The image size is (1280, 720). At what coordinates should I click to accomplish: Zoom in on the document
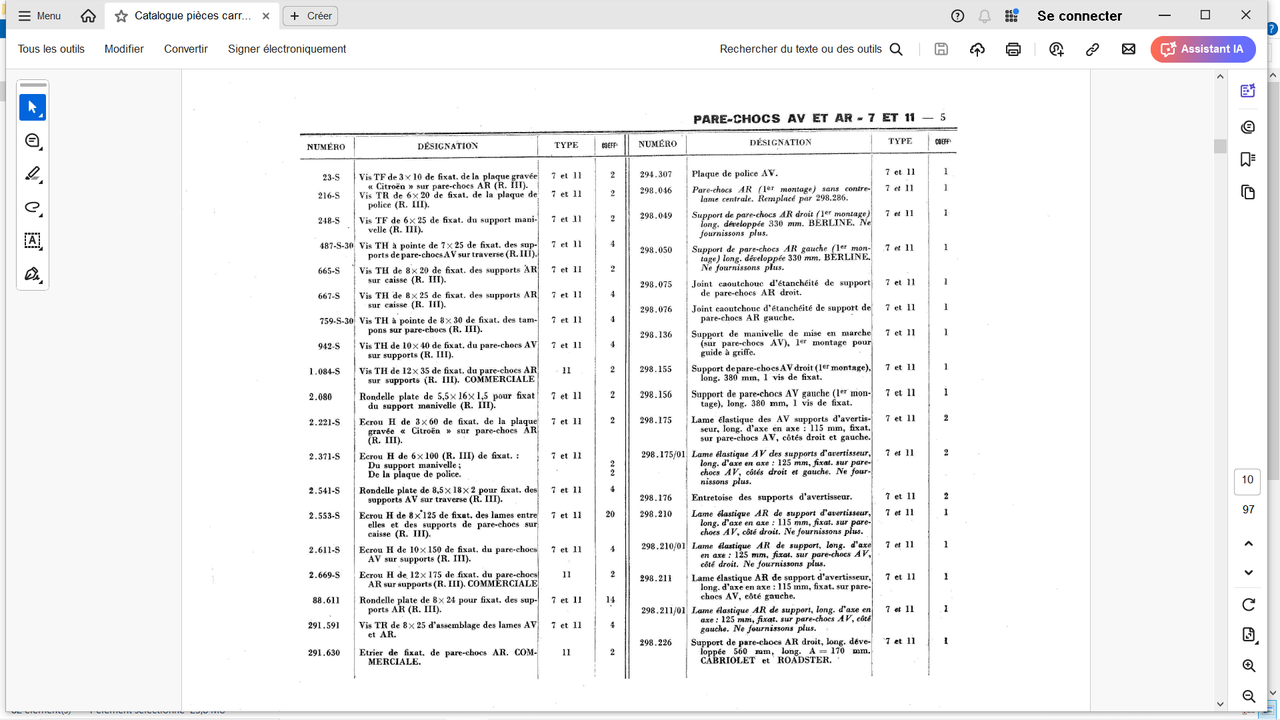point(1248,666)
